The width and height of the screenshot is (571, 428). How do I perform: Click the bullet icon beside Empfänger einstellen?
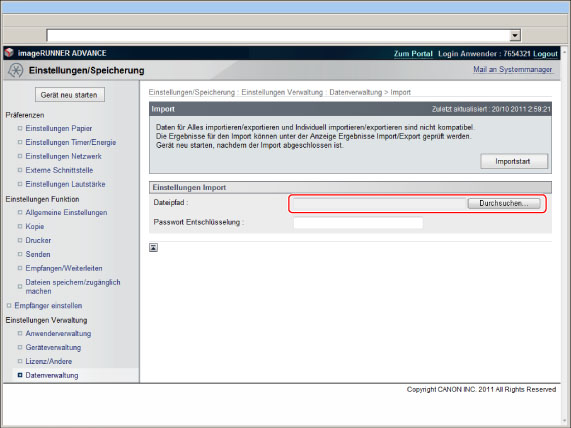pyautogui.click(x=9, y=305)
